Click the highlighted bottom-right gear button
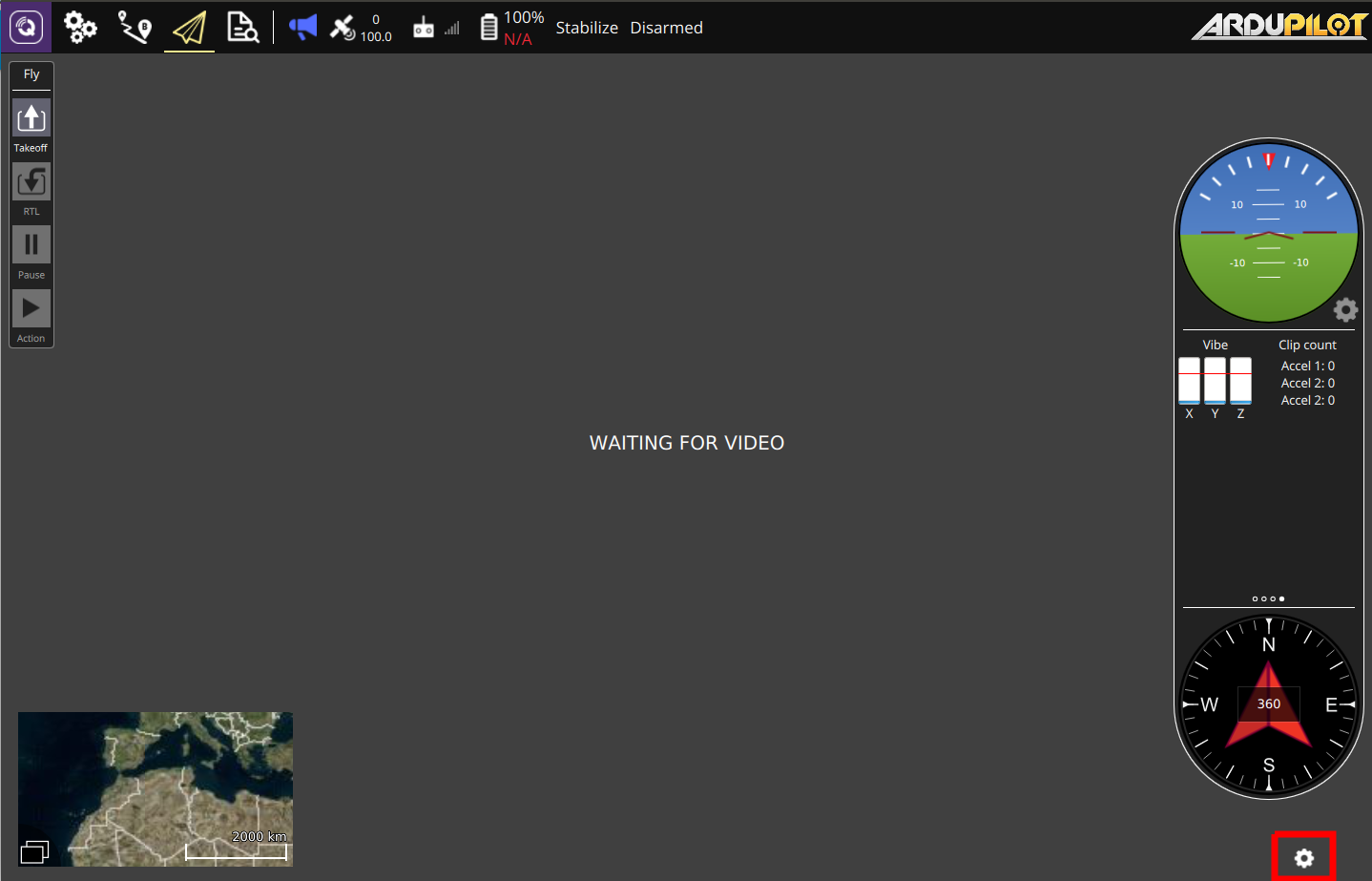Image resolution: width=1372 pixels, height=881 pixels. point(1303,858)
